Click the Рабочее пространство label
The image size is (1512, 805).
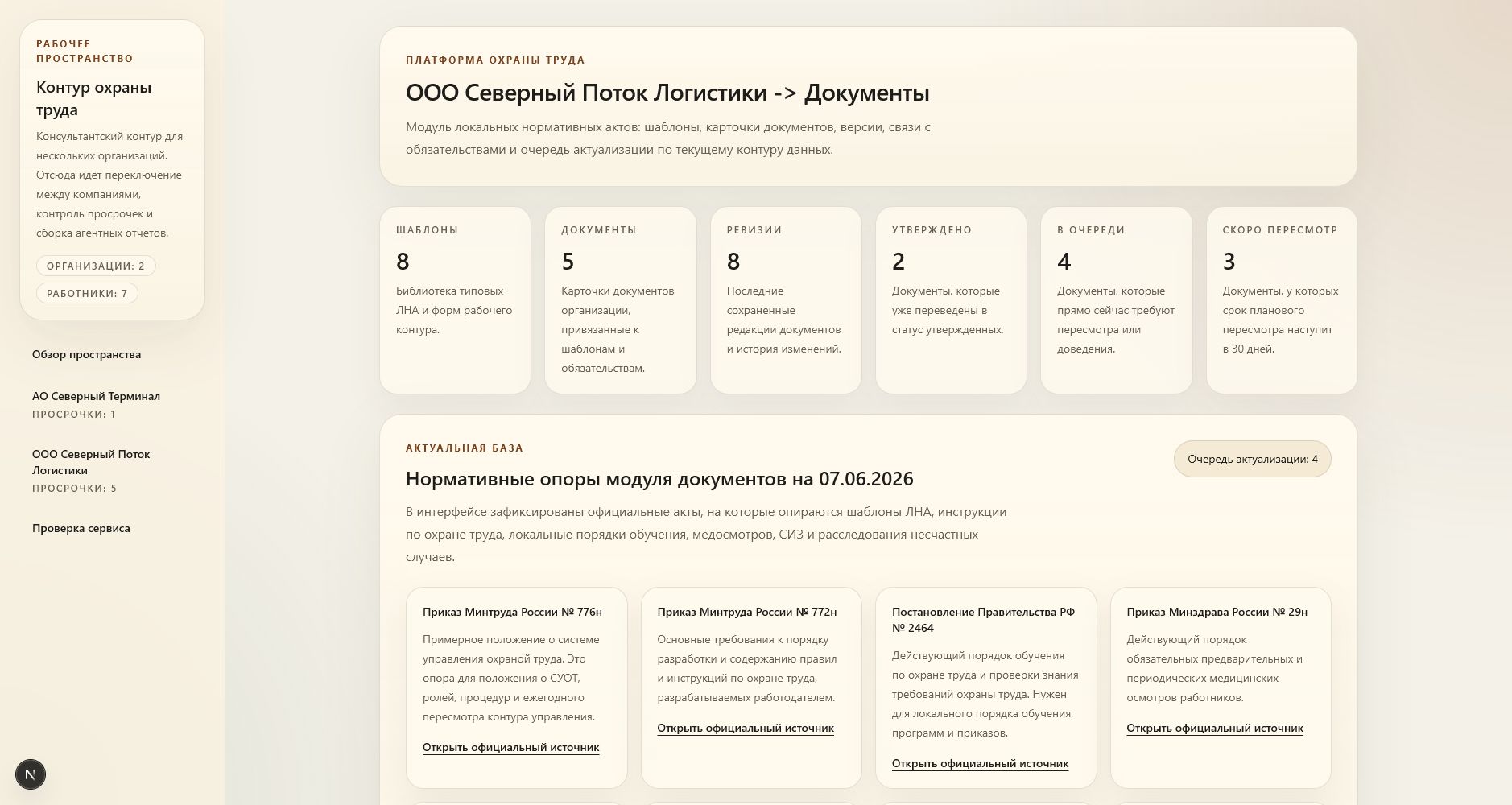[85, 51]
